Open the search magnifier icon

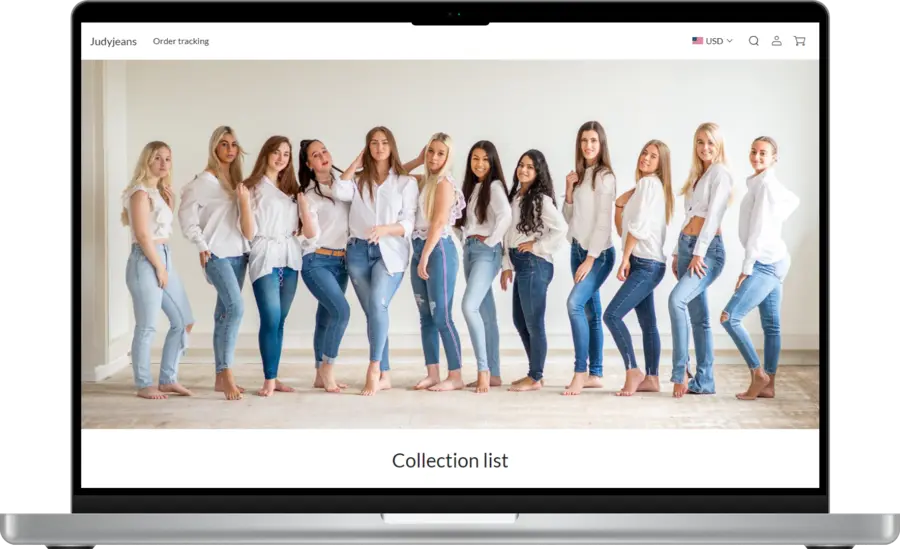754,41
